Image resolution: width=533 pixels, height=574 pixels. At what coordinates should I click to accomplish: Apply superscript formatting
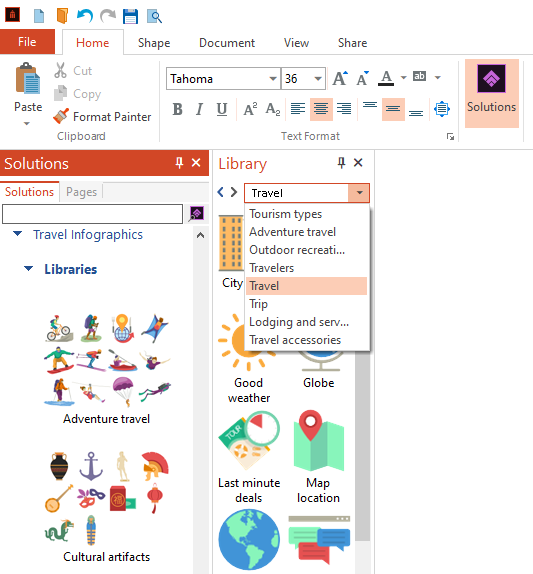pyautogui.click(x=250, y=109)
